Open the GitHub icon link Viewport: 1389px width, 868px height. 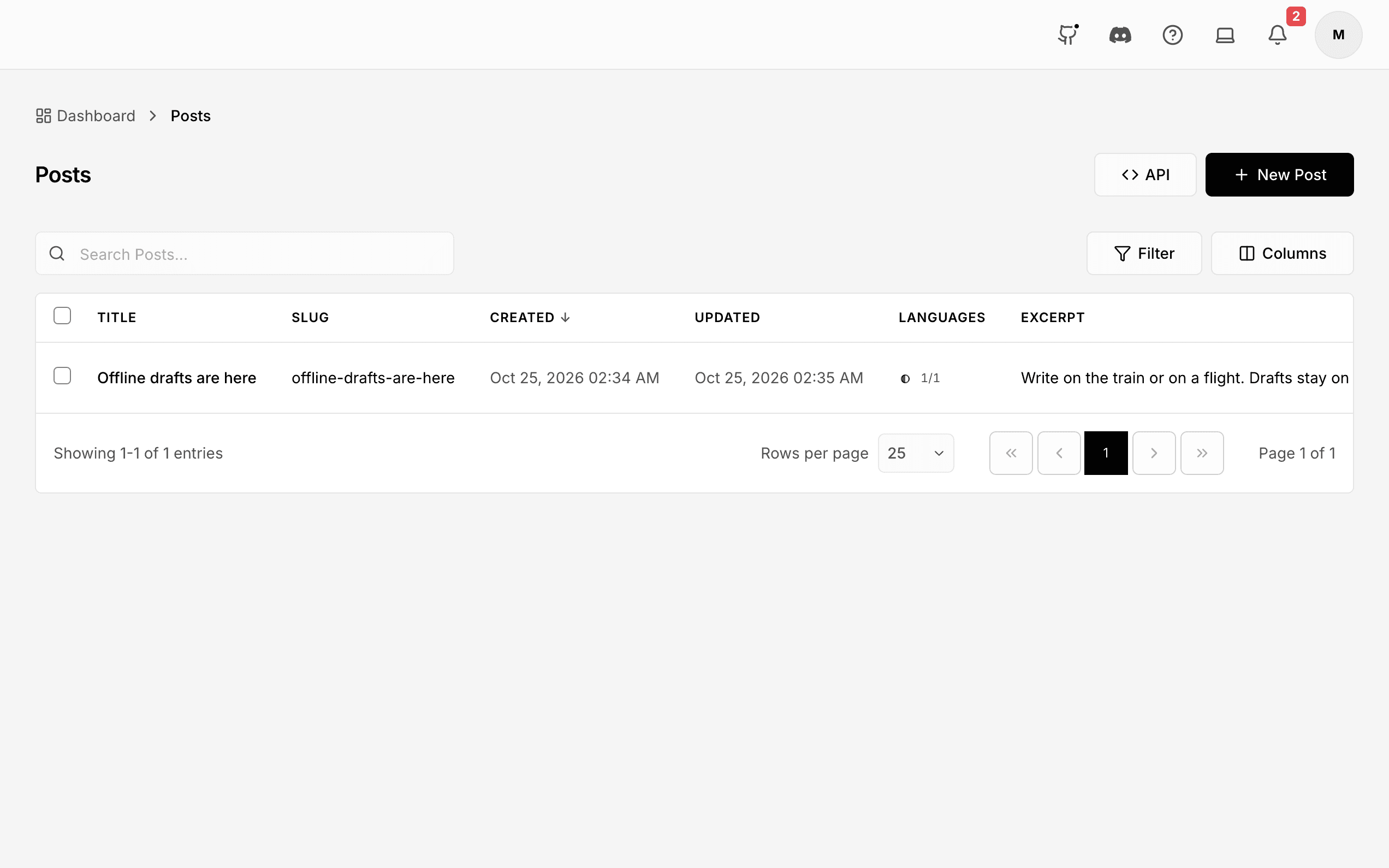pyautogui.click(x=1067, y=35)
